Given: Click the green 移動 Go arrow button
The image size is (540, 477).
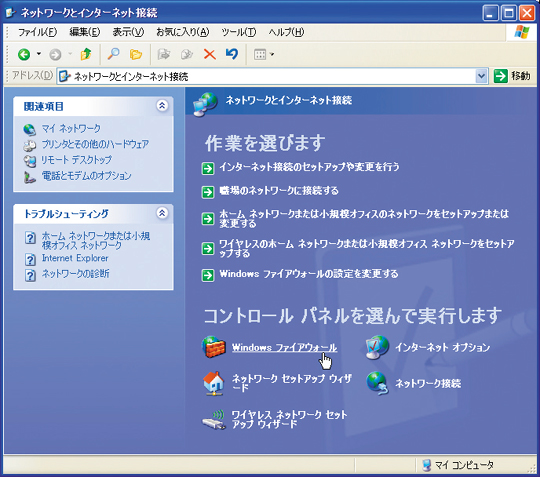Looking at the screenshot, I should coord(500,76).
